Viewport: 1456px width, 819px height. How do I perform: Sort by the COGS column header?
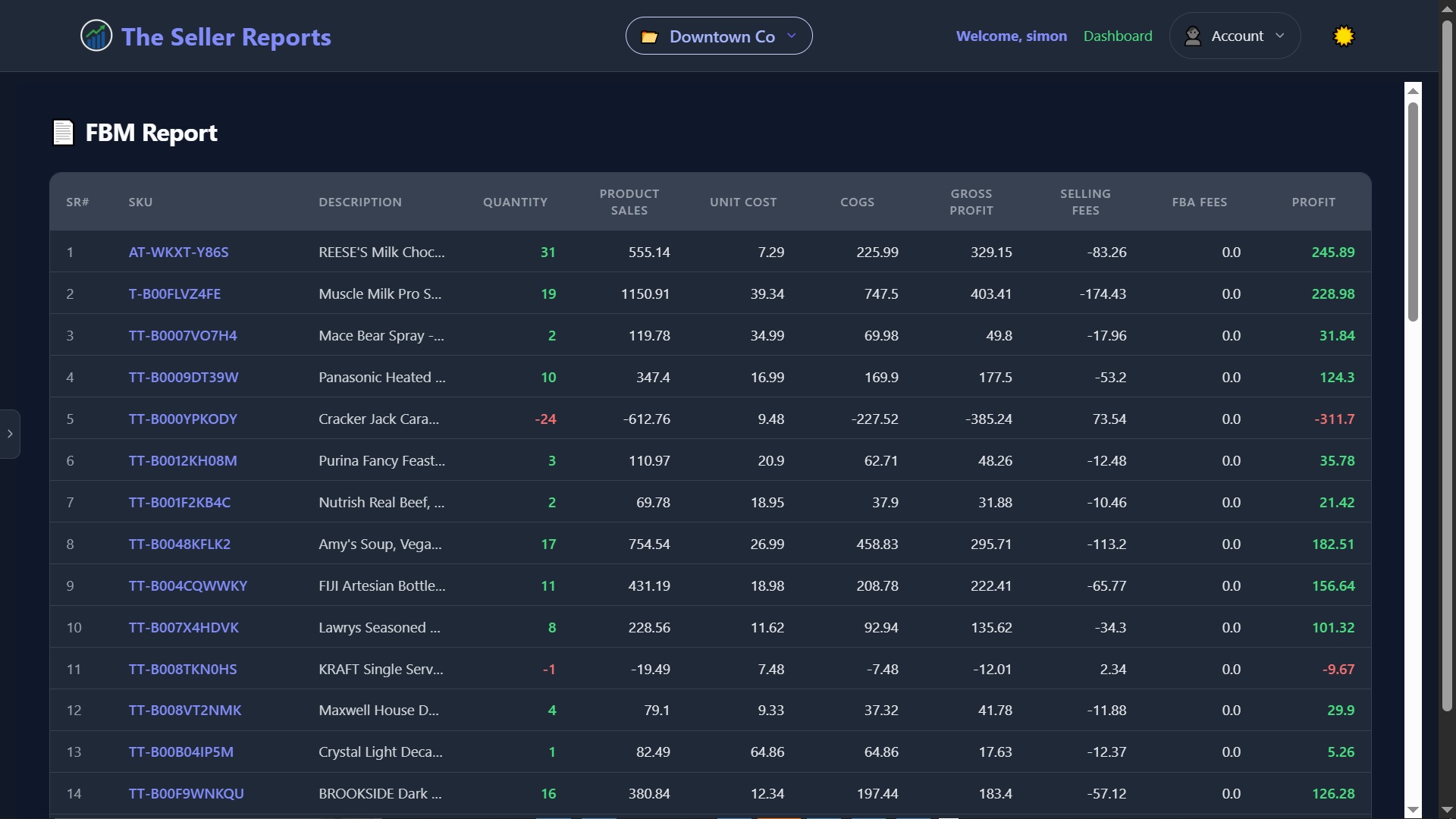click(x=857, y=202)
